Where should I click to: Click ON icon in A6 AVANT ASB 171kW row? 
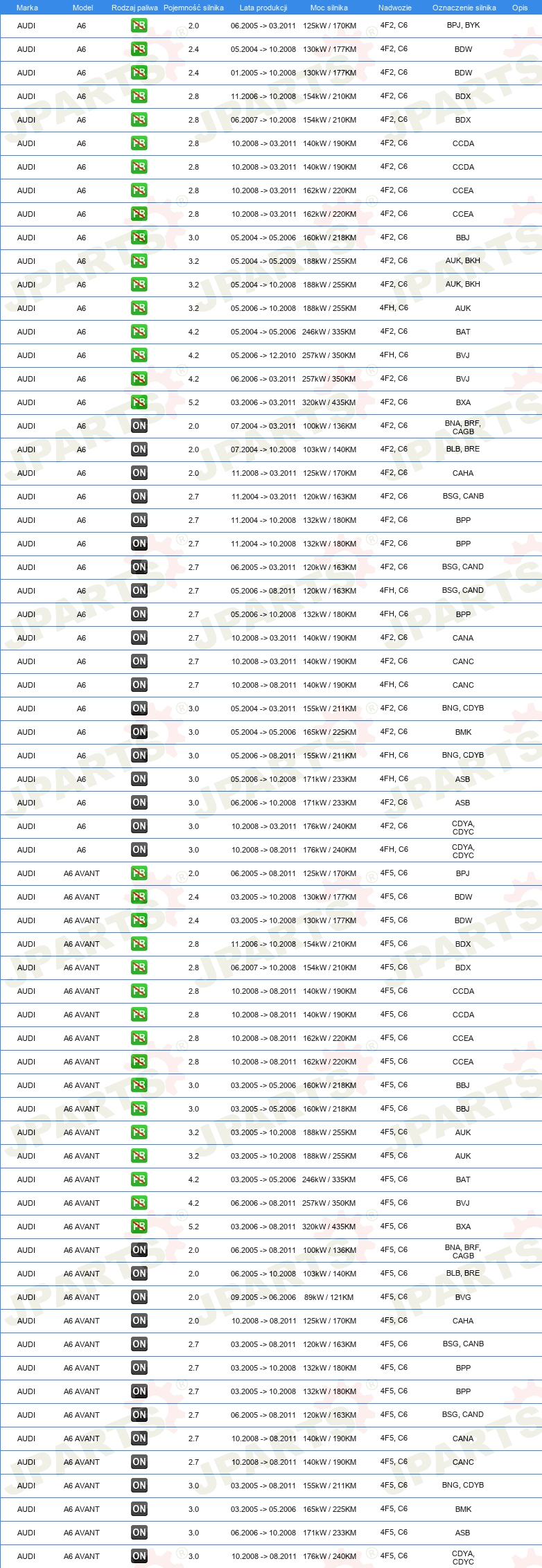pos(139,1533)
